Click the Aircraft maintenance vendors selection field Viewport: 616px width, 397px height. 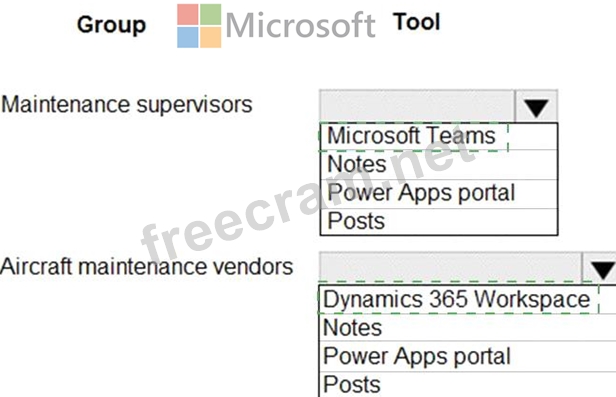pos(451,268)
